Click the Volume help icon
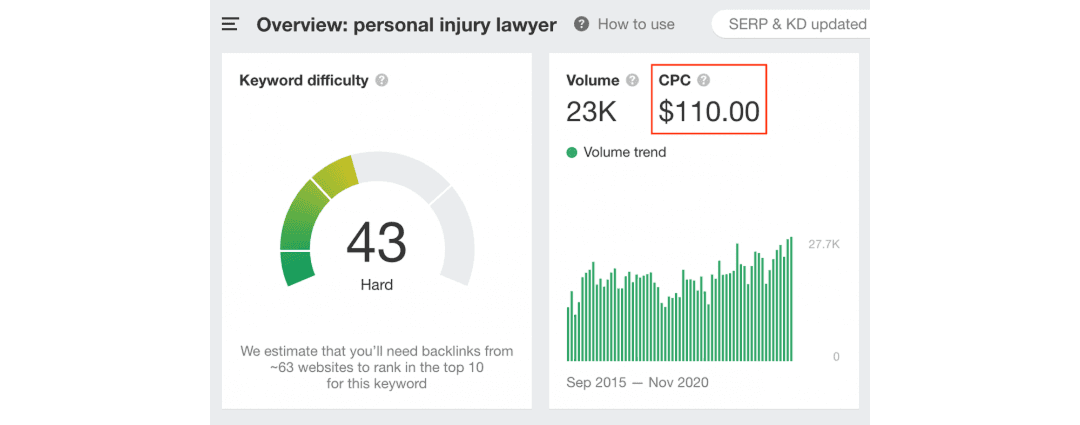This screenshot has width=1080, height=425. 632,81
